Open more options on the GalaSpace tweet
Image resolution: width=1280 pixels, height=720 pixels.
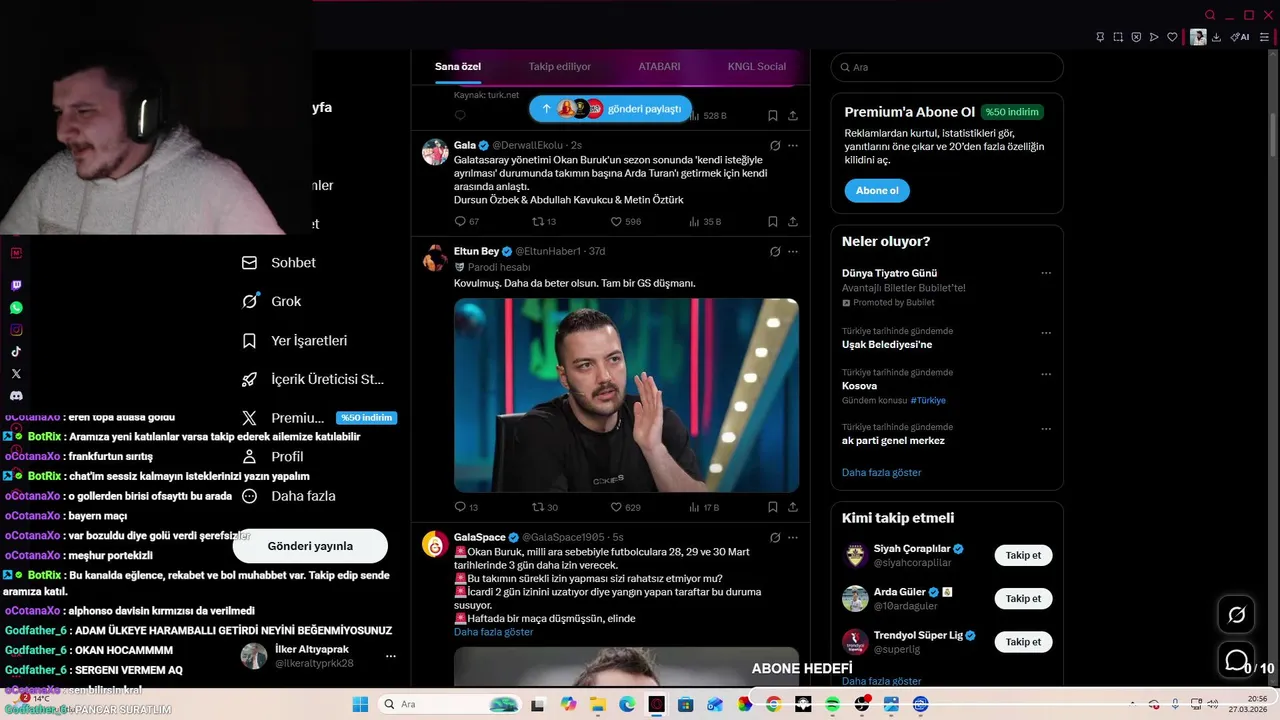[x=793, y=537]
